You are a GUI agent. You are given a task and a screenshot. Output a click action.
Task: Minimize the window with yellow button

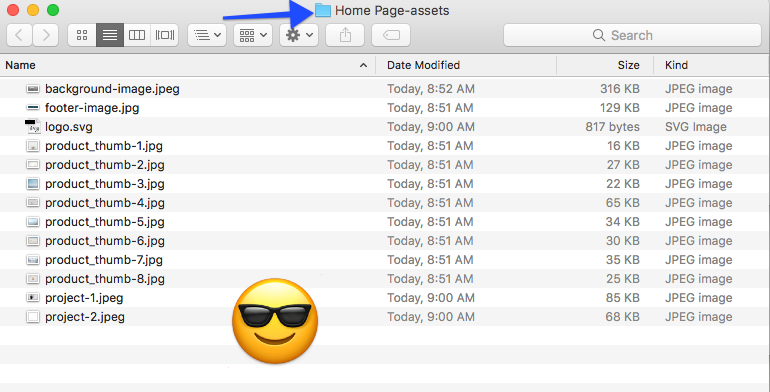33,10
